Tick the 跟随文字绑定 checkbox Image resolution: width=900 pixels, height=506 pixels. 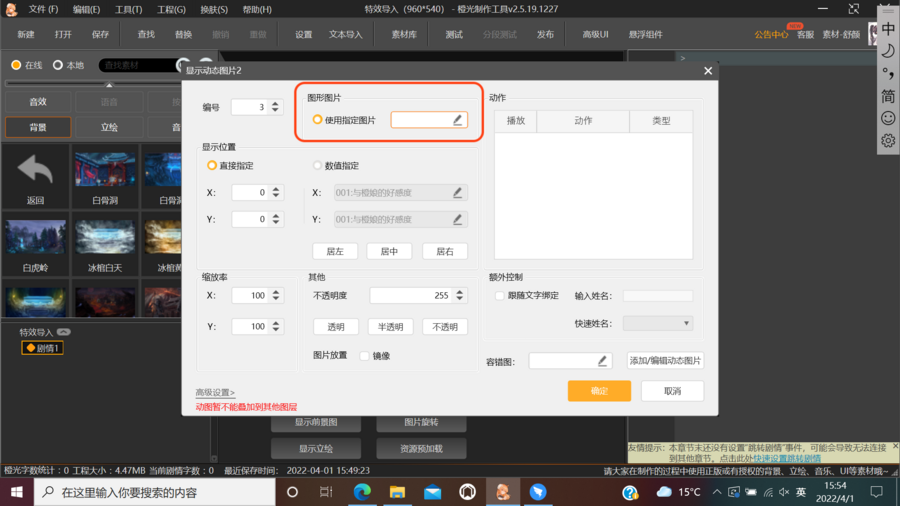click(x=500, y=296)
